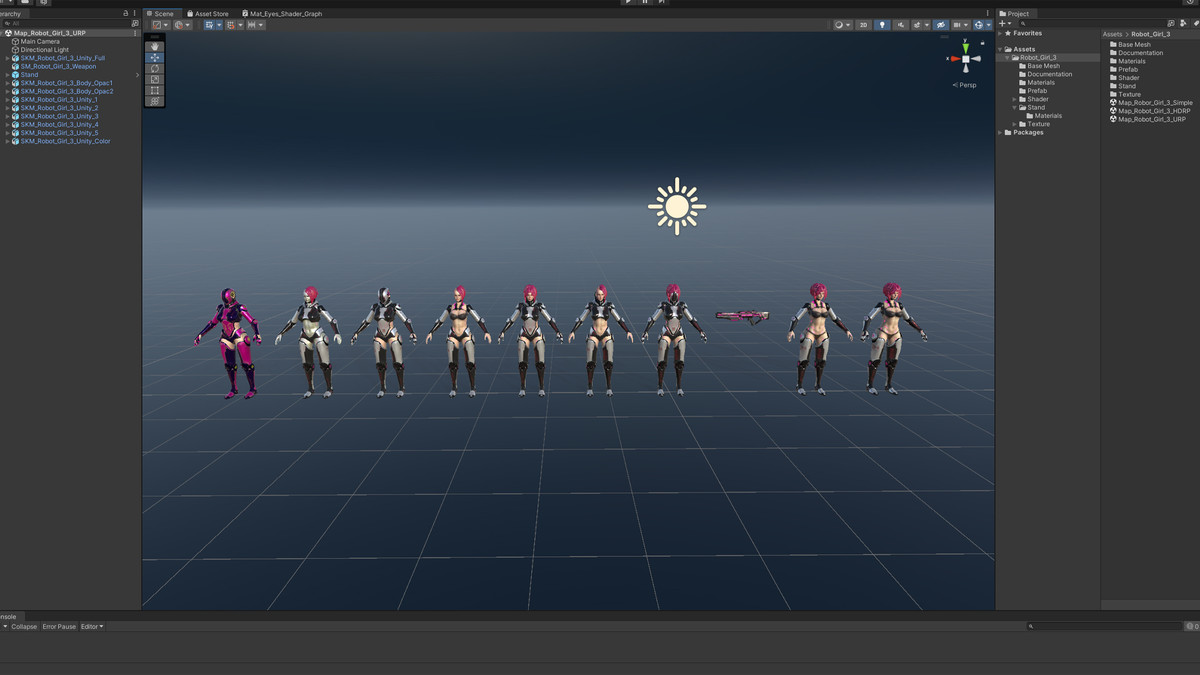Switch the Persp projection label
This screenshot has height=675, width=1200.
pos(965,85)
